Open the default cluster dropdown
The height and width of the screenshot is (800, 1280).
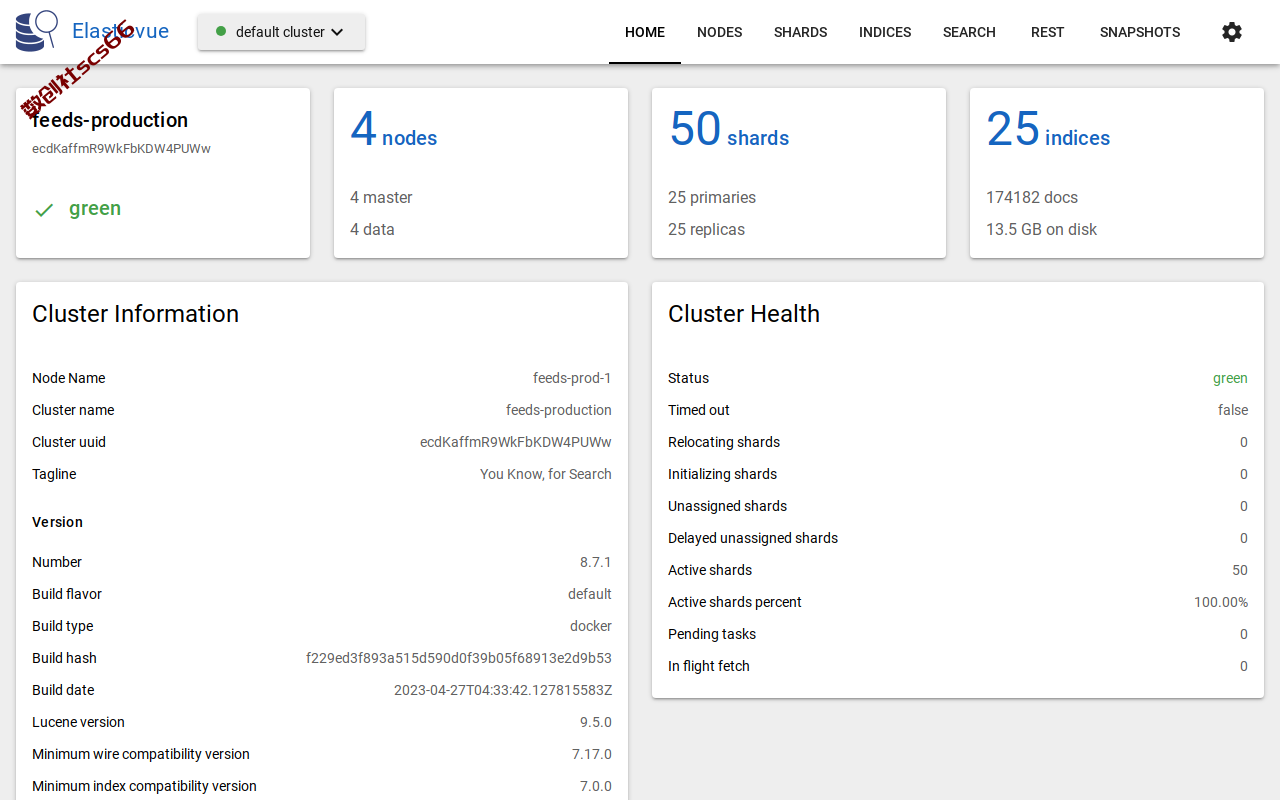point(281,32)
